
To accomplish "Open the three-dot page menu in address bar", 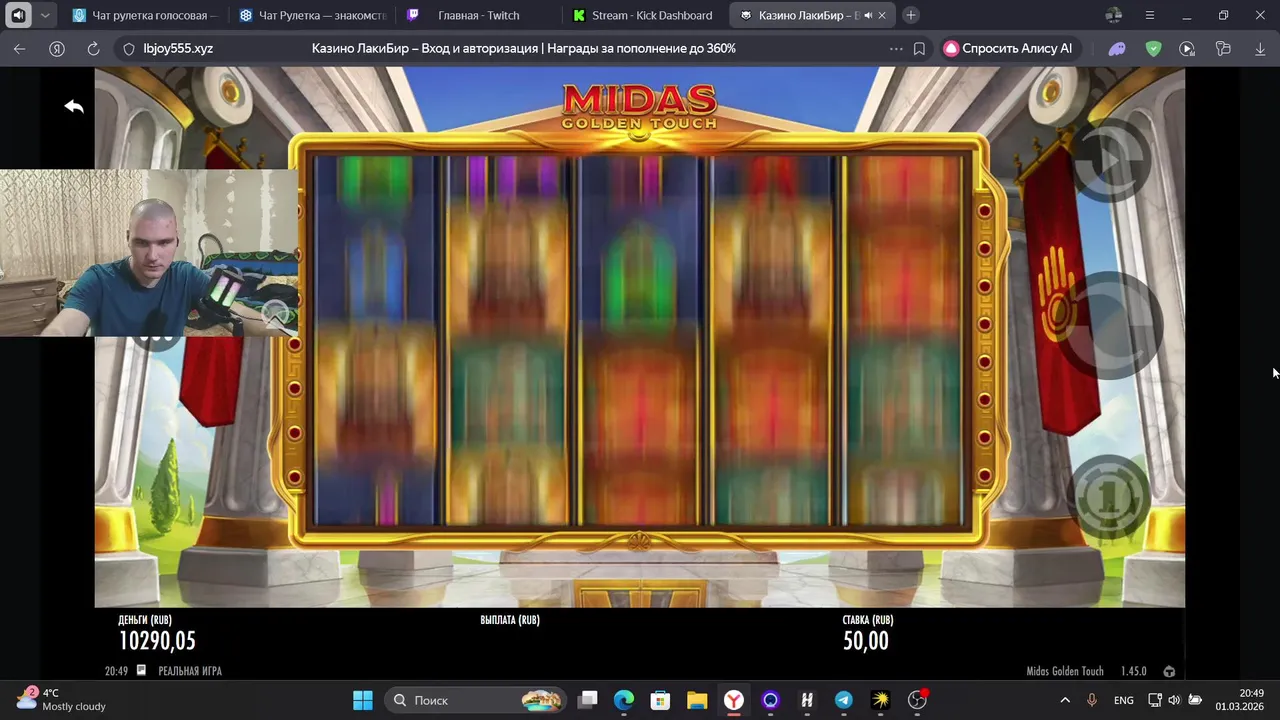I will [895, 48].
